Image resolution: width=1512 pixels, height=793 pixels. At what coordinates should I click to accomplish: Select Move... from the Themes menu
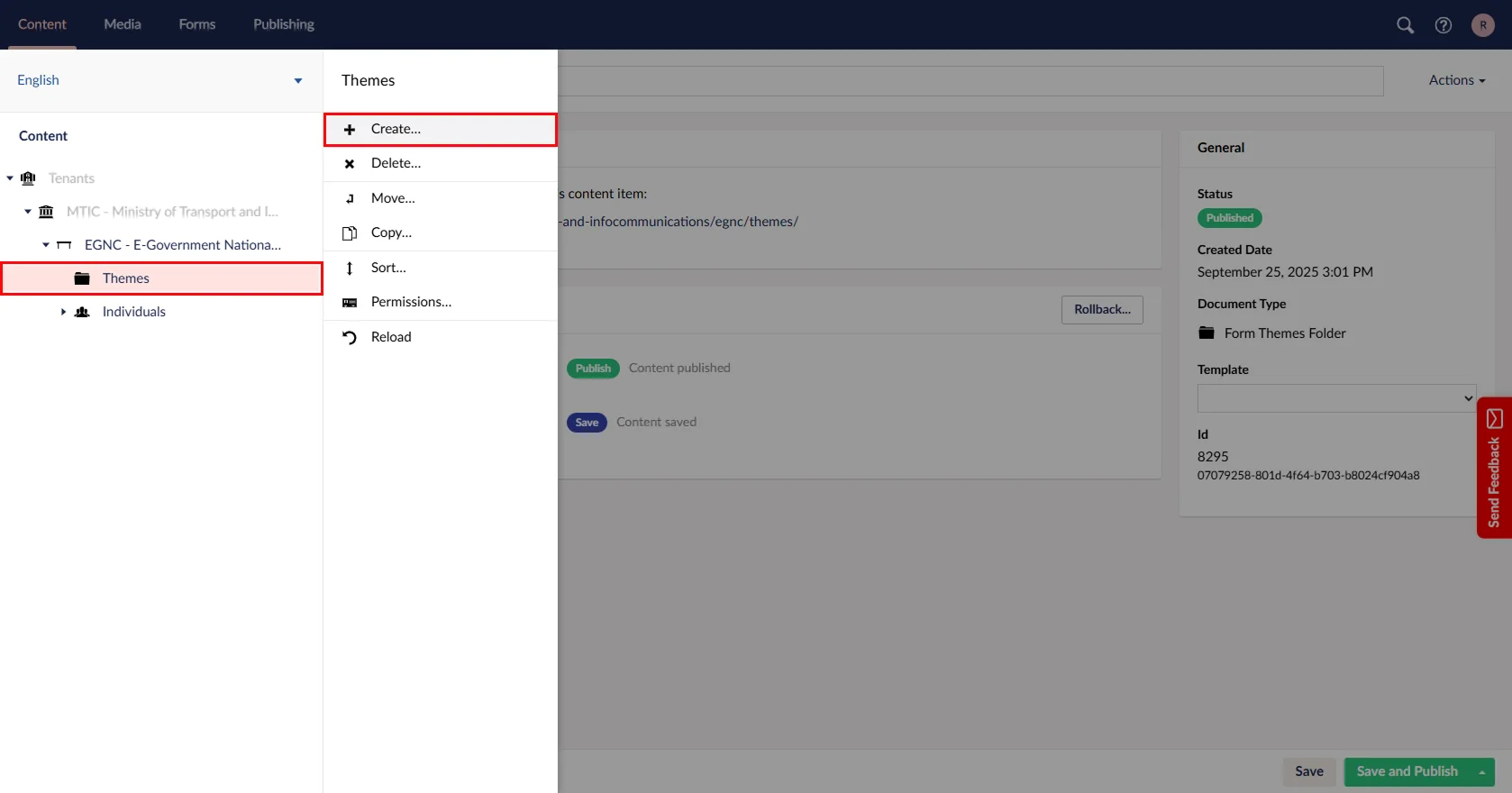[x=393, y=198]
